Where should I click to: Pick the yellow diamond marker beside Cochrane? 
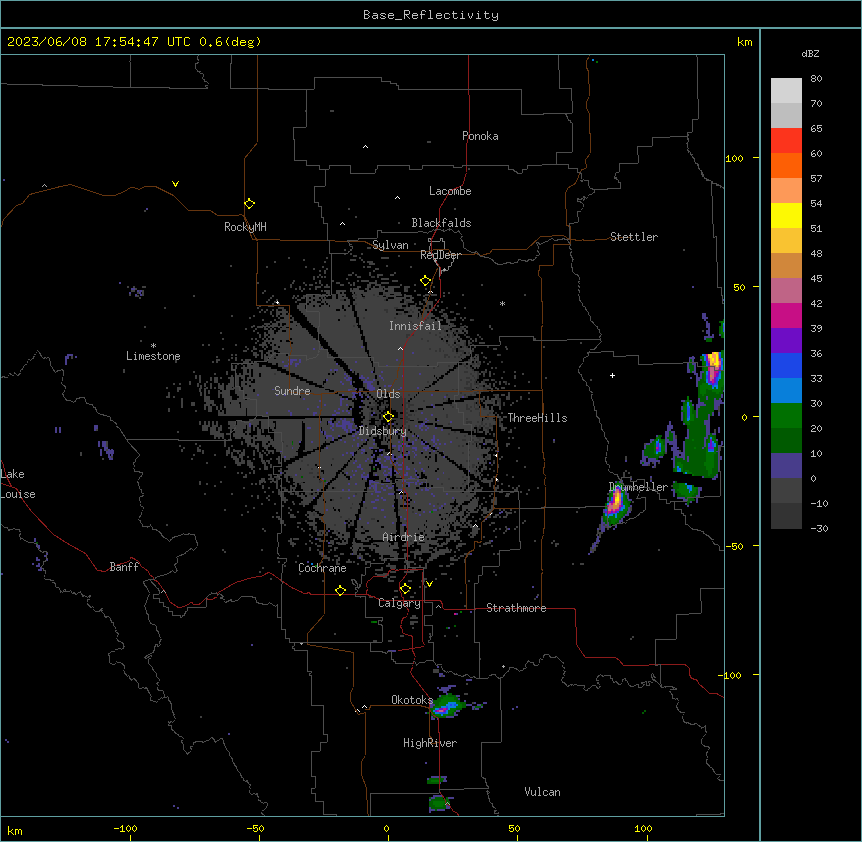pyautogui.click(x=340, y=590)
